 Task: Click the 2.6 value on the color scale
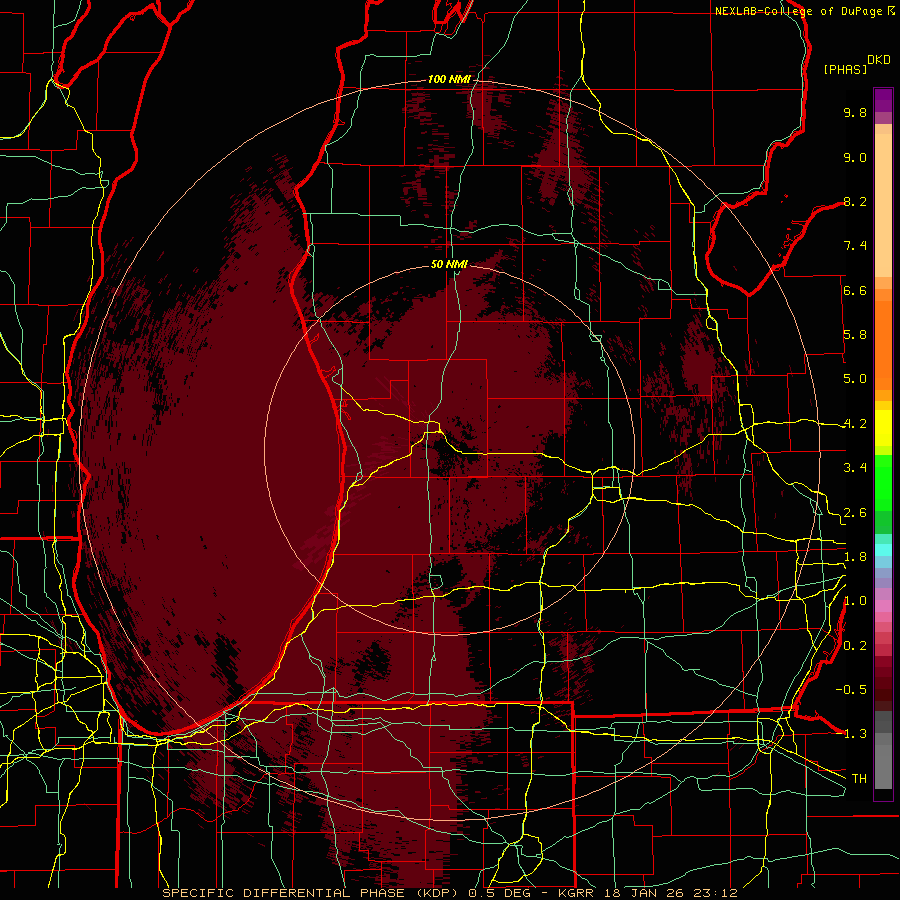pos(855,513)
